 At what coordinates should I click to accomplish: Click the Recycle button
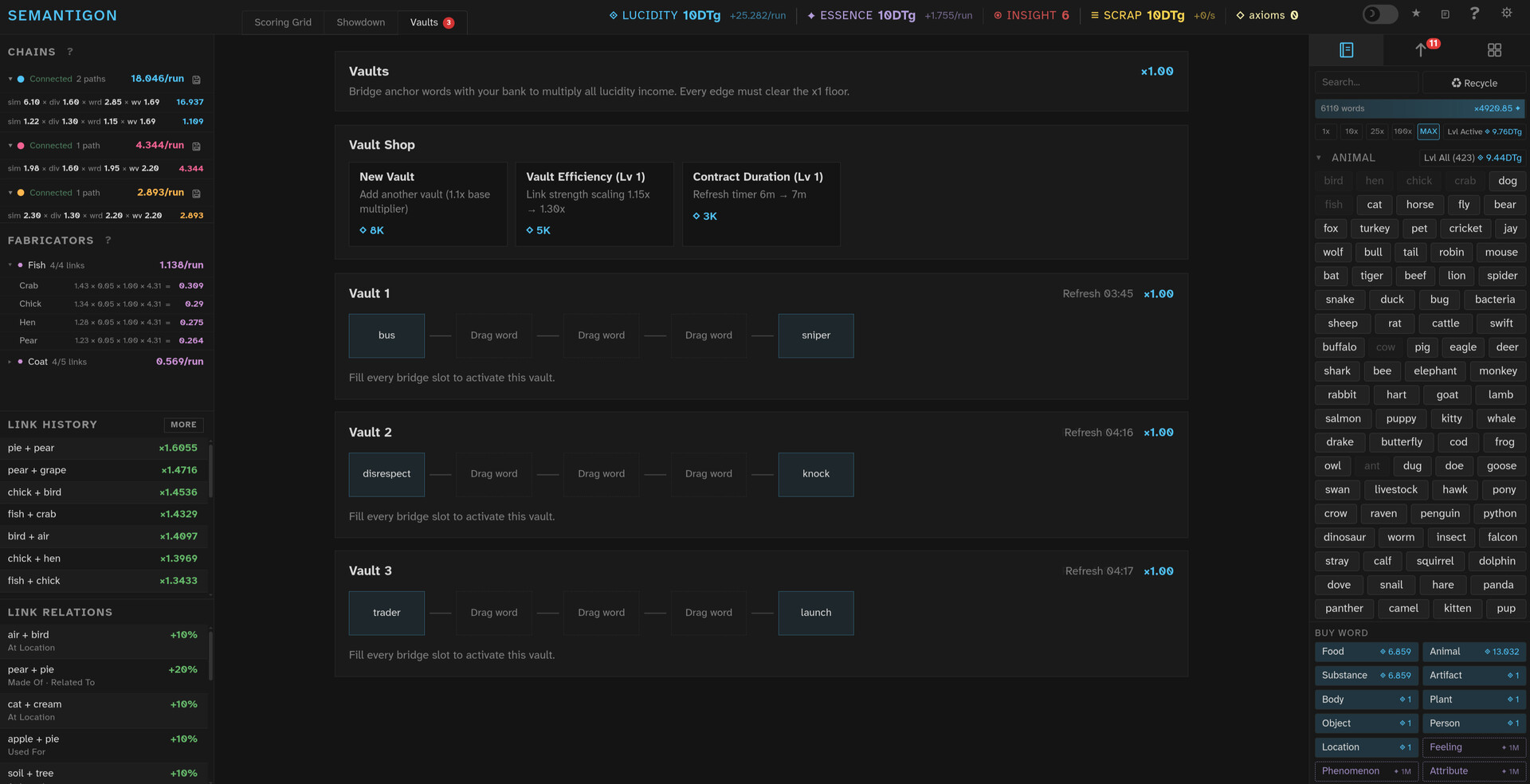tap(1473, 83)
